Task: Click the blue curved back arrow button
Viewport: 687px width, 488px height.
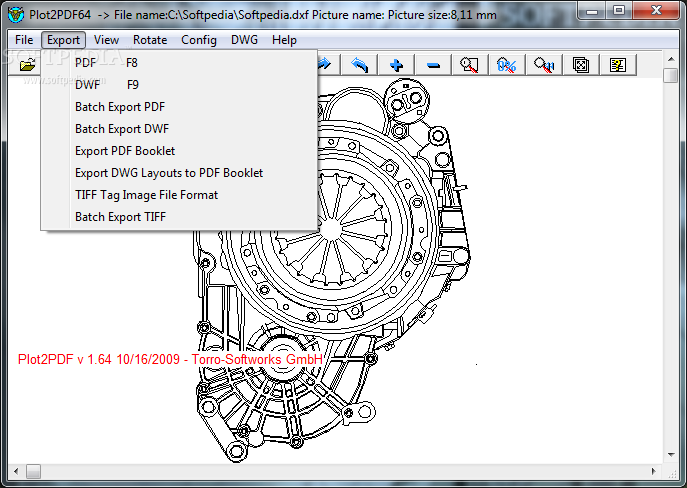Action: coord(359,65)
